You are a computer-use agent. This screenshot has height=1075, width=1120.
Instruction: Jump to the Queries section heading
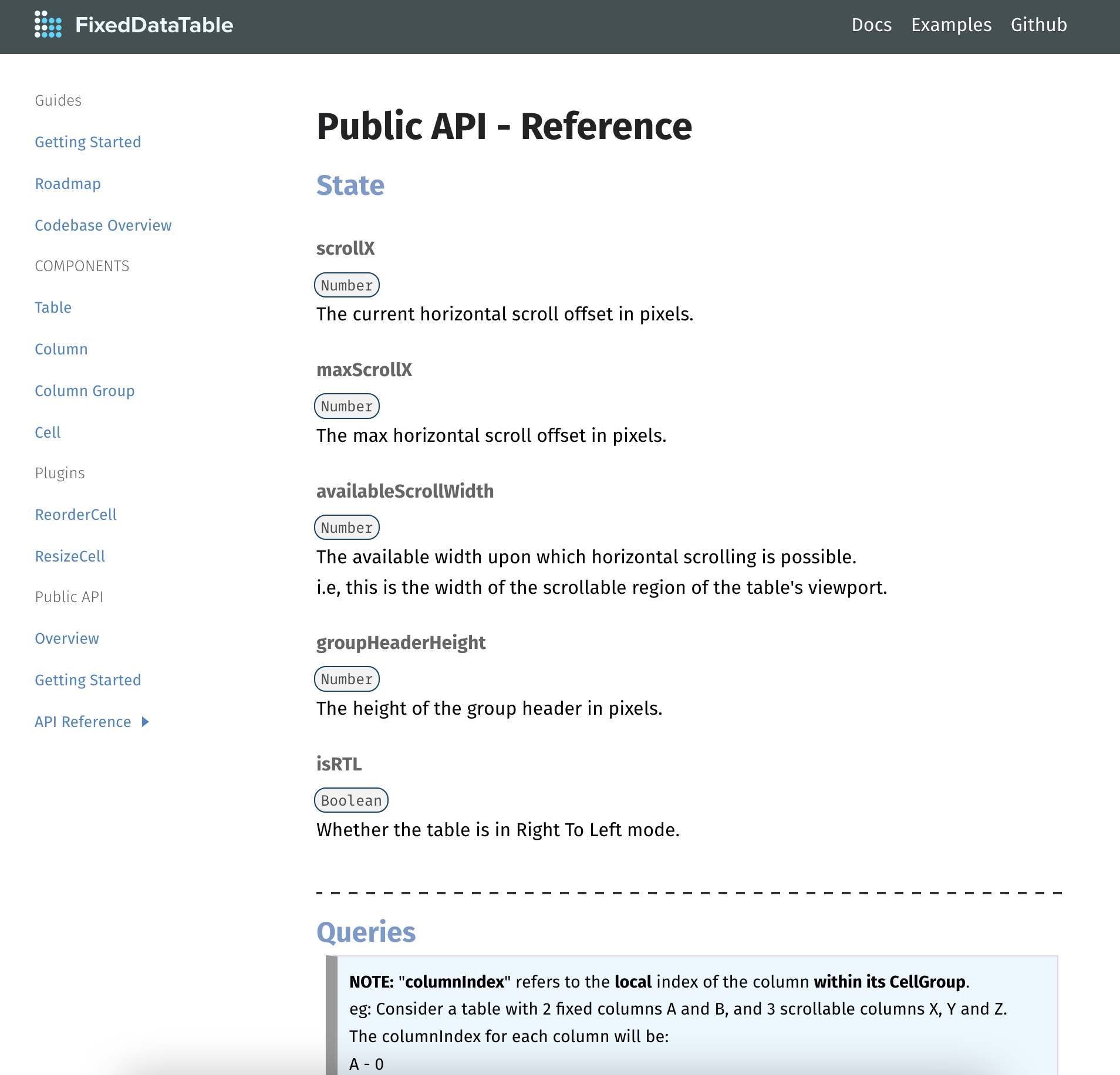[x=366, y=932]
